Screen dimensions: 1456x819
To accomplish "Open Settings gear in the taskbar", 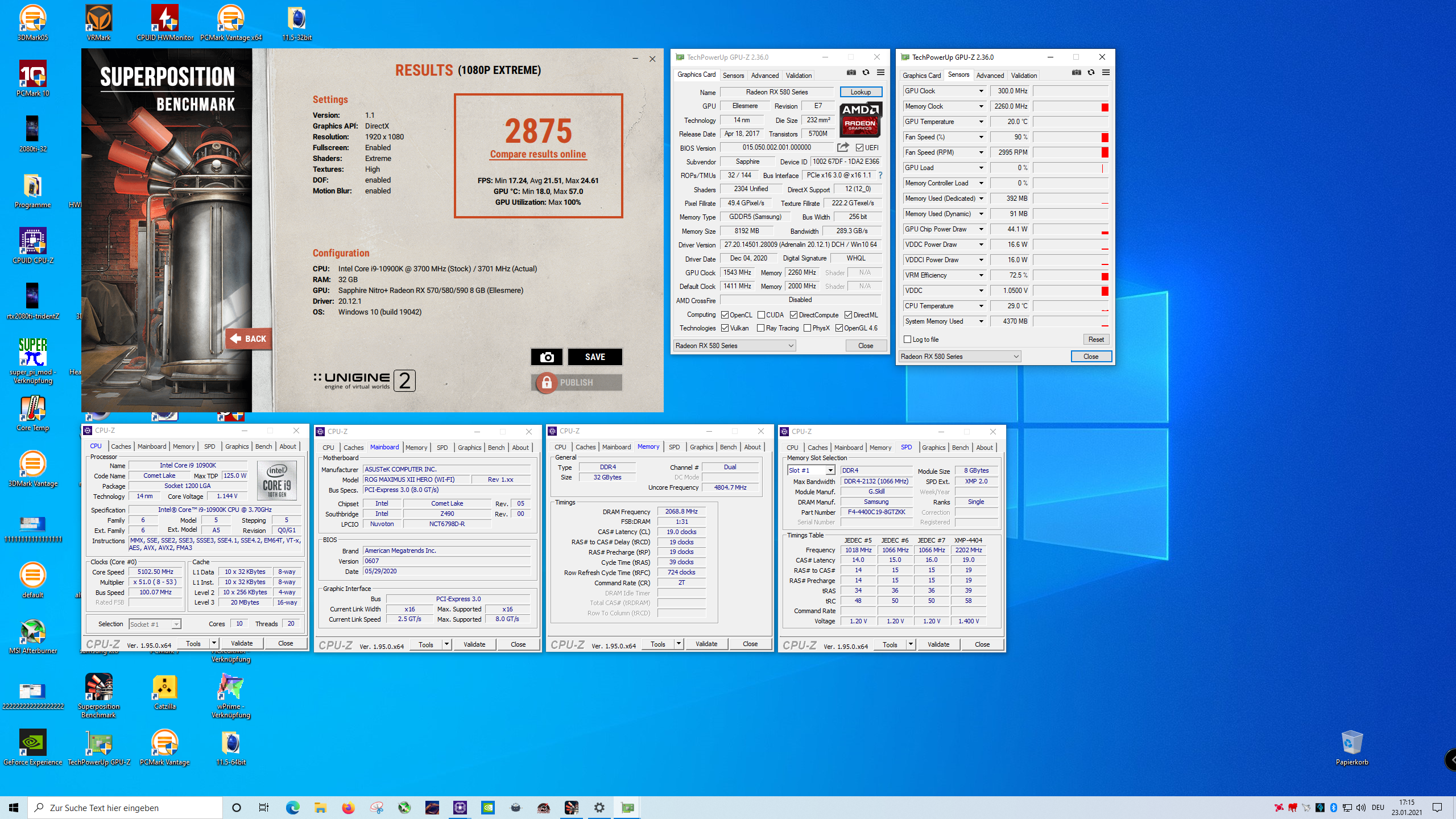I will click(599, 808).
